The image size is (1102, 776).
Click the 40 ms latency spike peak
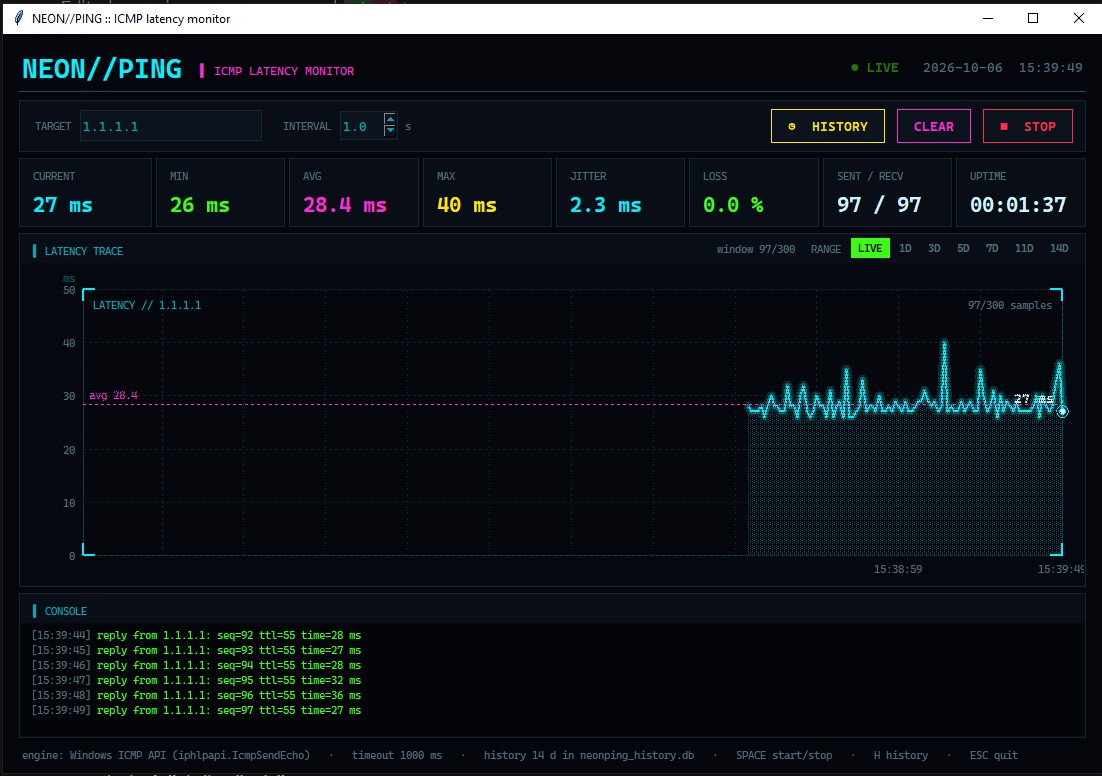(x=944, y=343)
